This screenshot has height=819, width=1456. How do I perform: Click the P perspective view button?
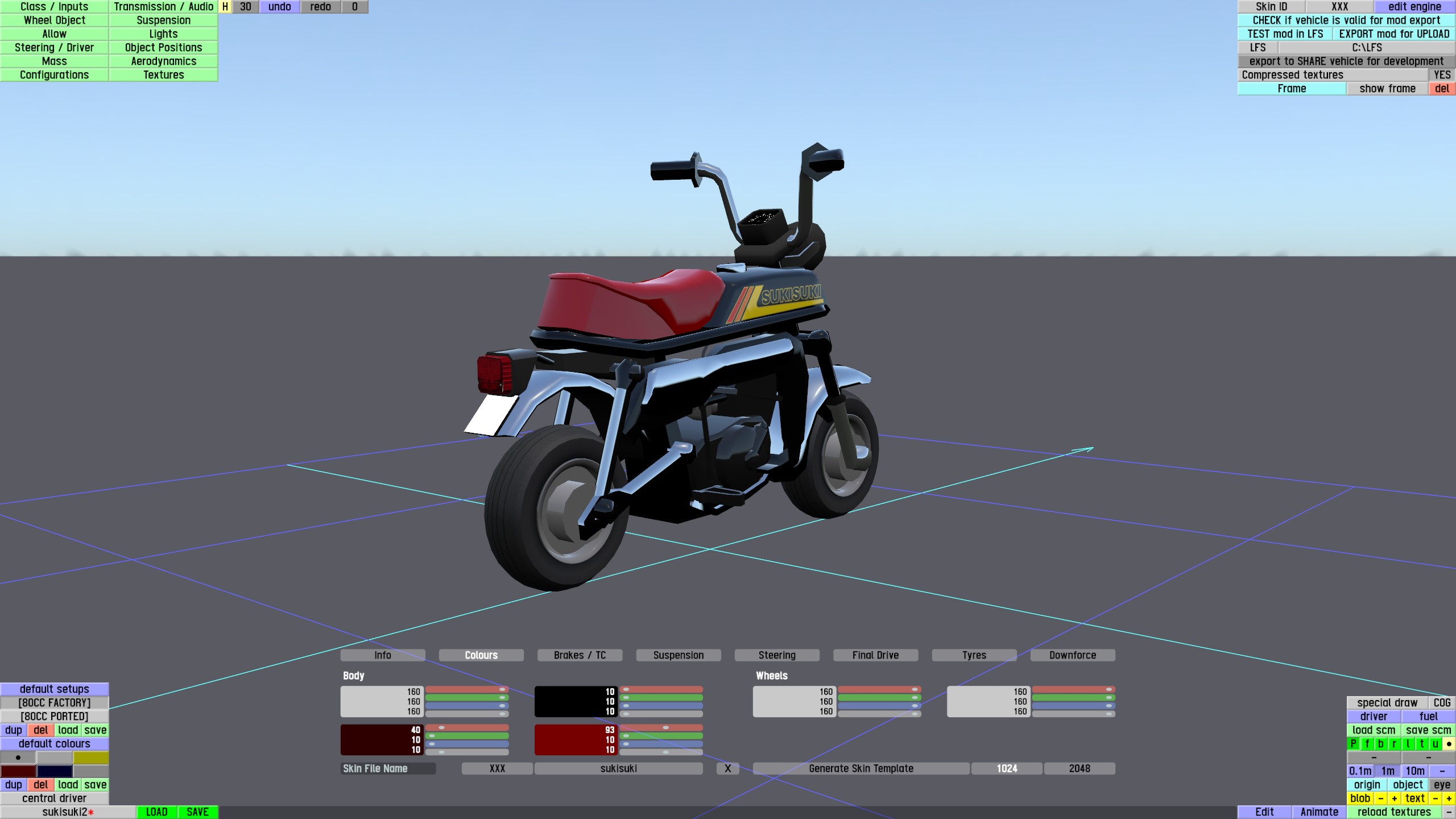pyautogui.click(x=1353, y=743)
